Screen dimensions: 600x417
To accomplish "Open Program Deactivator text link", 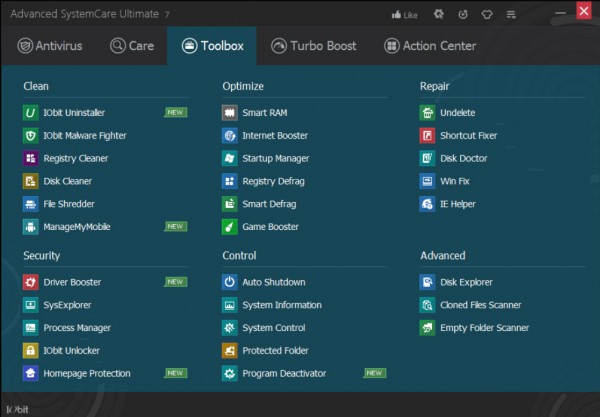I will click(284, 373).
